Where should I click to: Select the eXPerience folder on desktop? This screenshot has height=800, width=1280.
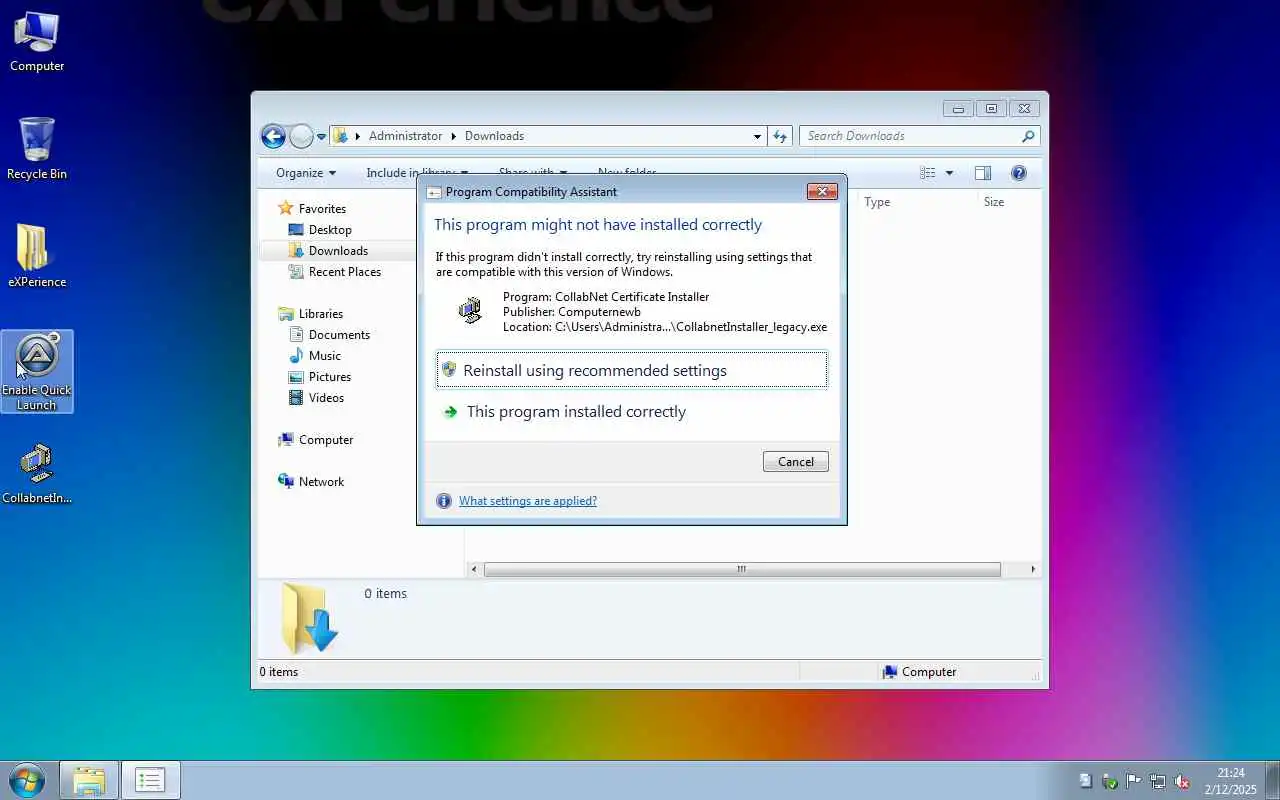37,256
